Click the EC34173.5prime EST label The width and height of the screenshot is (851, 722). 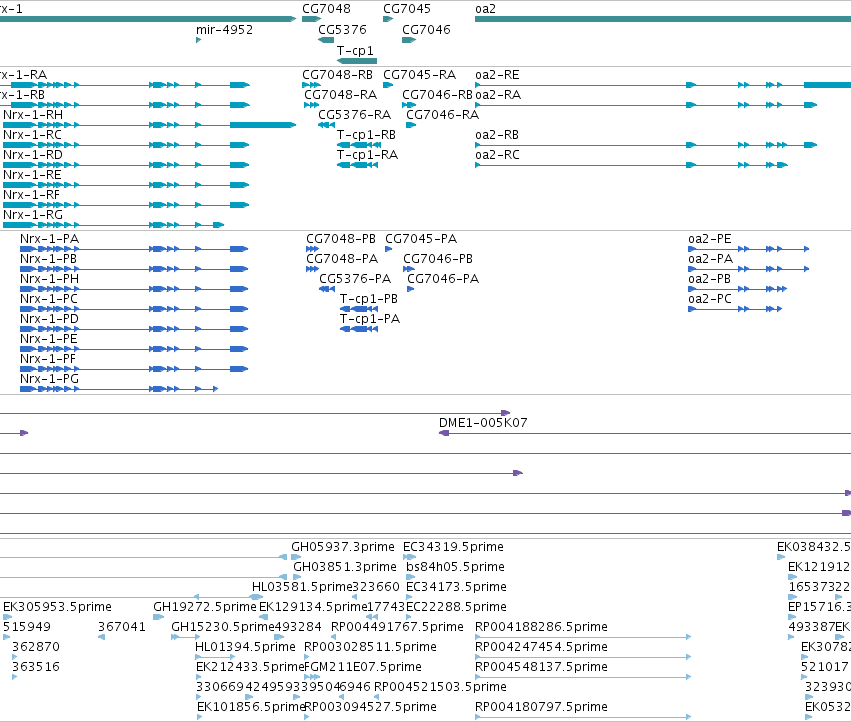(x=456, y=587)
